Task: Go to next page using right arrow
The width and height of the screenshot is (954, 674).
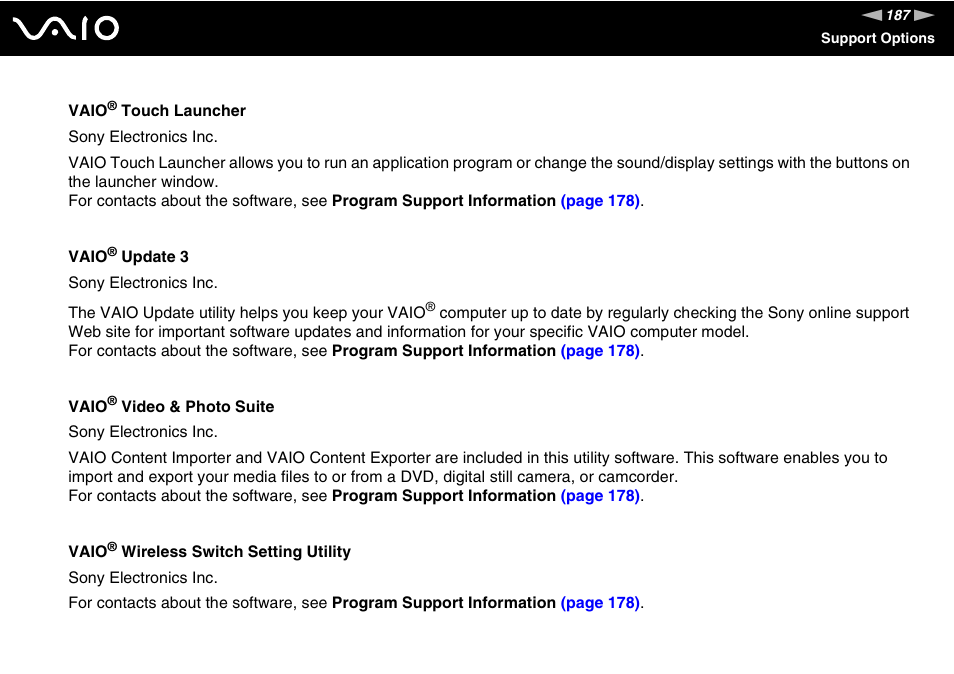Action: tap(924, 15)
